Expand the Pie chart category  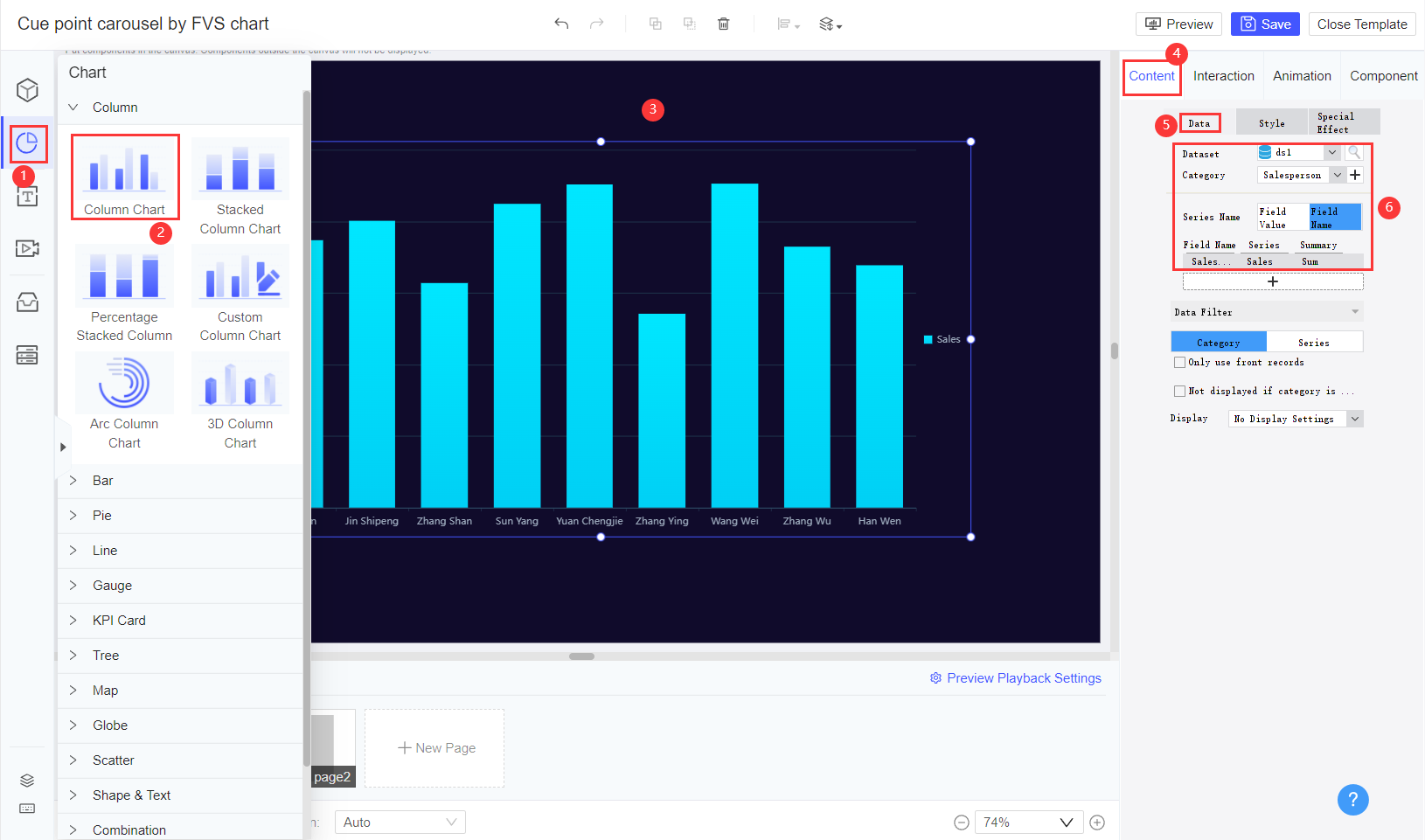click(x=101, y=516)
